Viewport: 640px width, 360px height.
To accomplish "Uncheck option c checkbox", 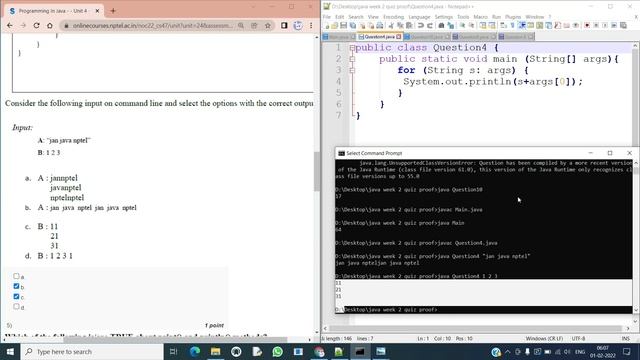I will pos(16,296).
